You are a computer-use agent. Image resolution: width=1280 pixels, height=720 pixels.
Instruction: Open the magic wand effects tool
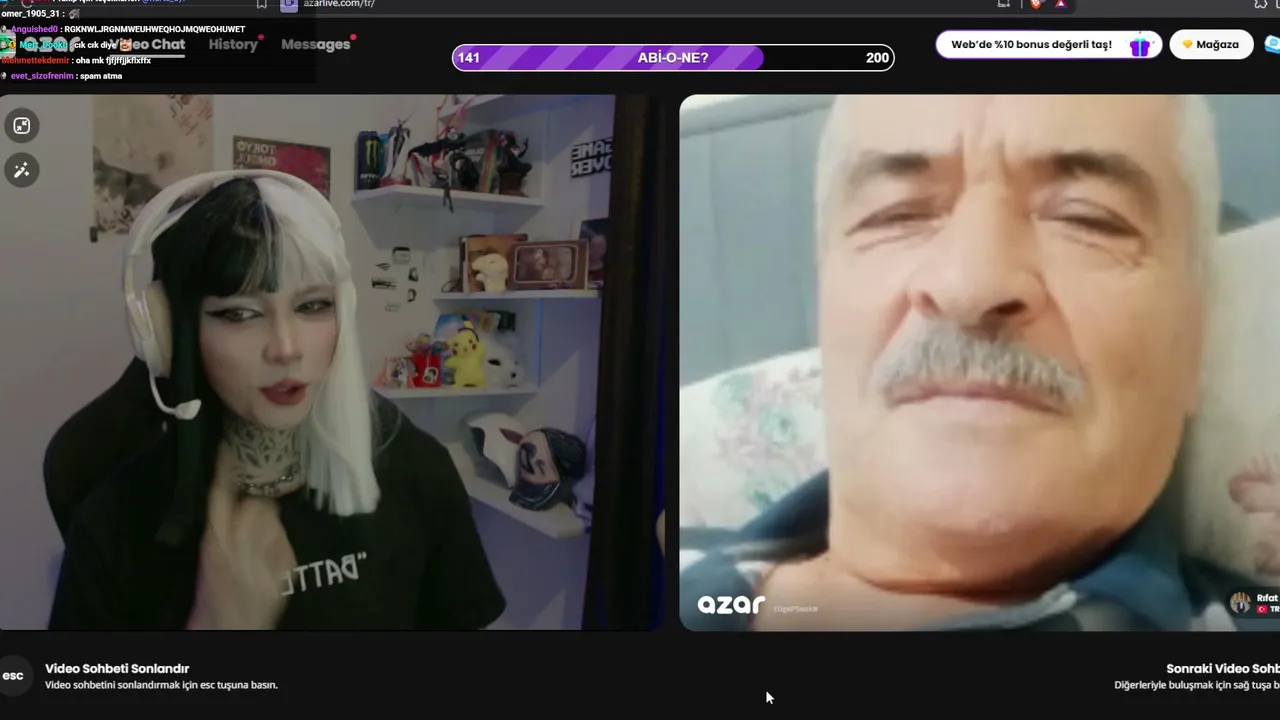21,170
